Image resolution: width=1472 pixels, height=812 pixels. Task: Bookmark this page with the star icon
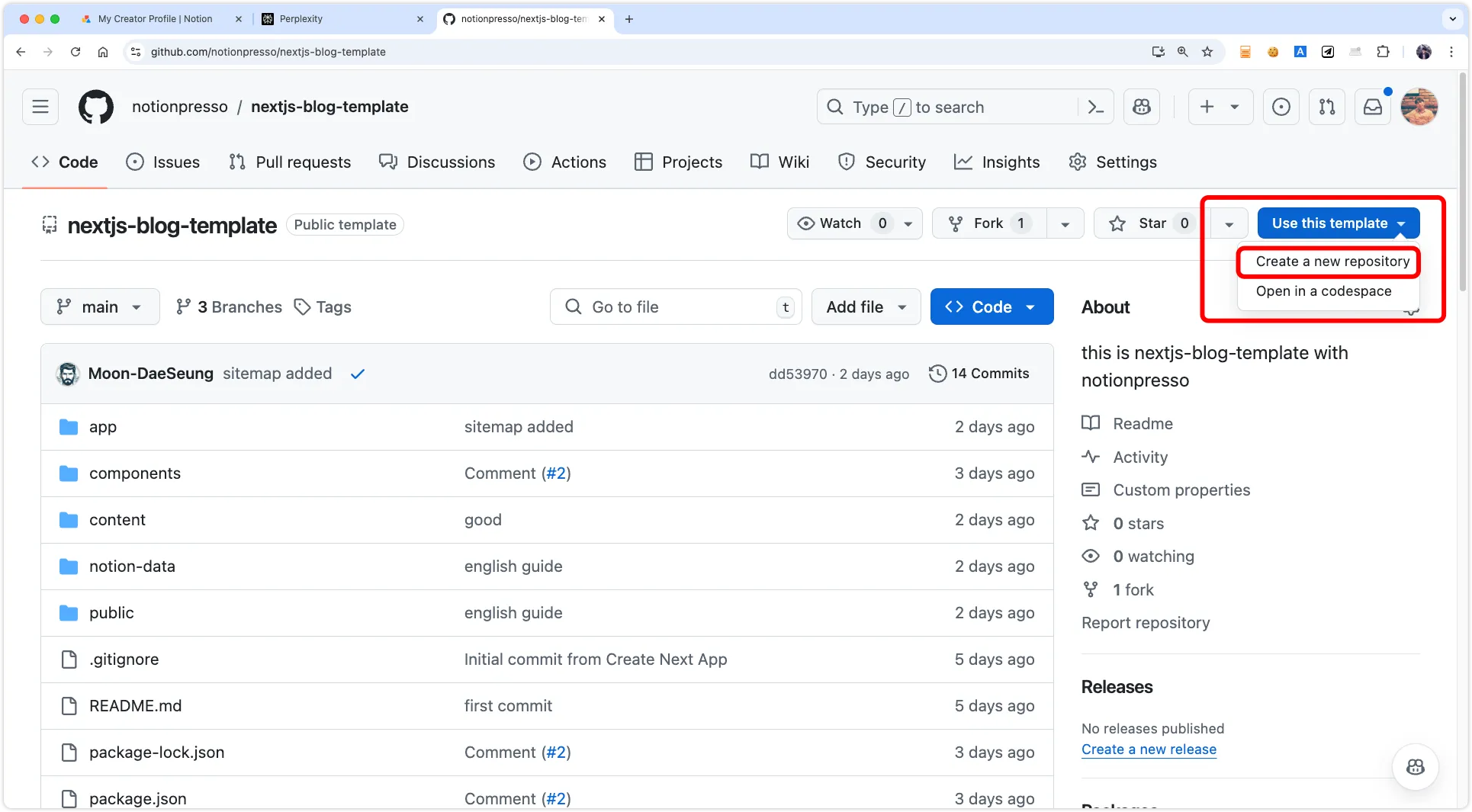(x=1207, y=52)
